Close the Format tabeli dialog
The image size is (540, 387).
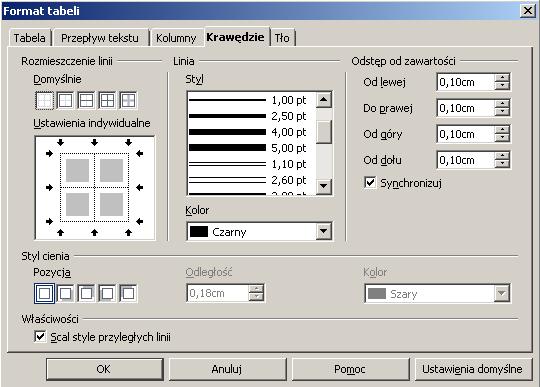[x=528, y=11]
